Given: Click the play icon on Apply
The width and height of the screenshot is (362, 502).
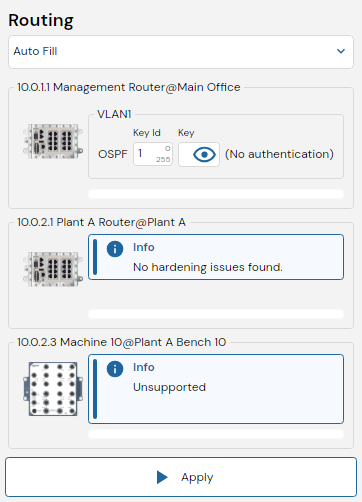Looking at the screenshot, I should [162, 477].
